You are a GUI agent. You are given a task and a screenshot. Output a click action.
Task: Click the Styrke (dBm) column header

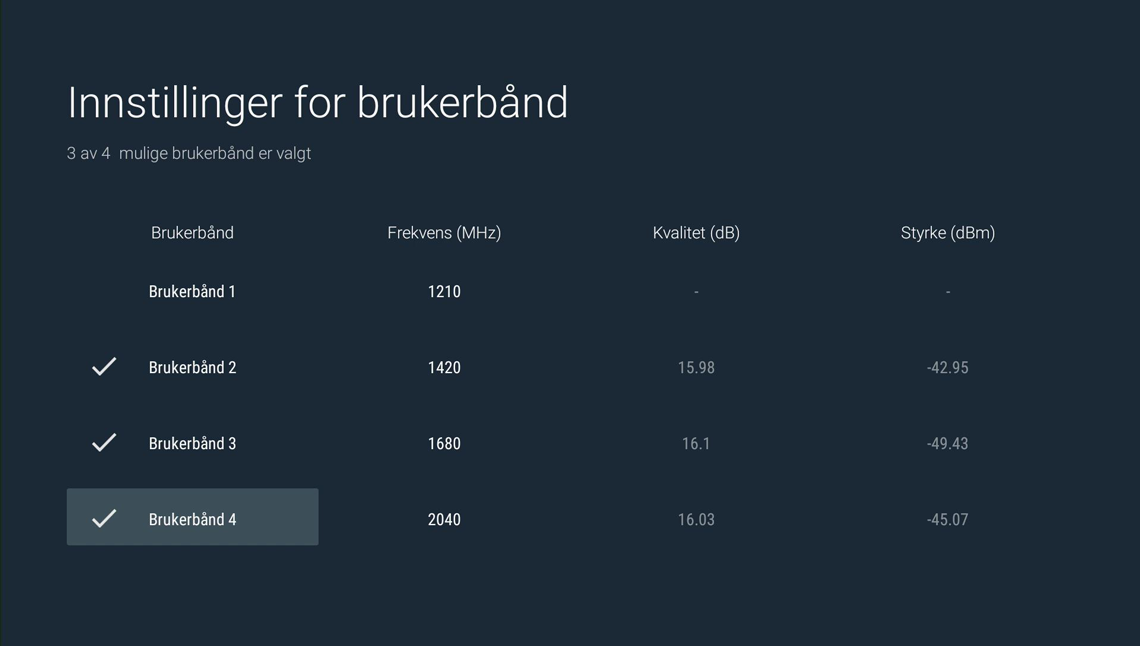pyautogui.click(x=947, y=232)
